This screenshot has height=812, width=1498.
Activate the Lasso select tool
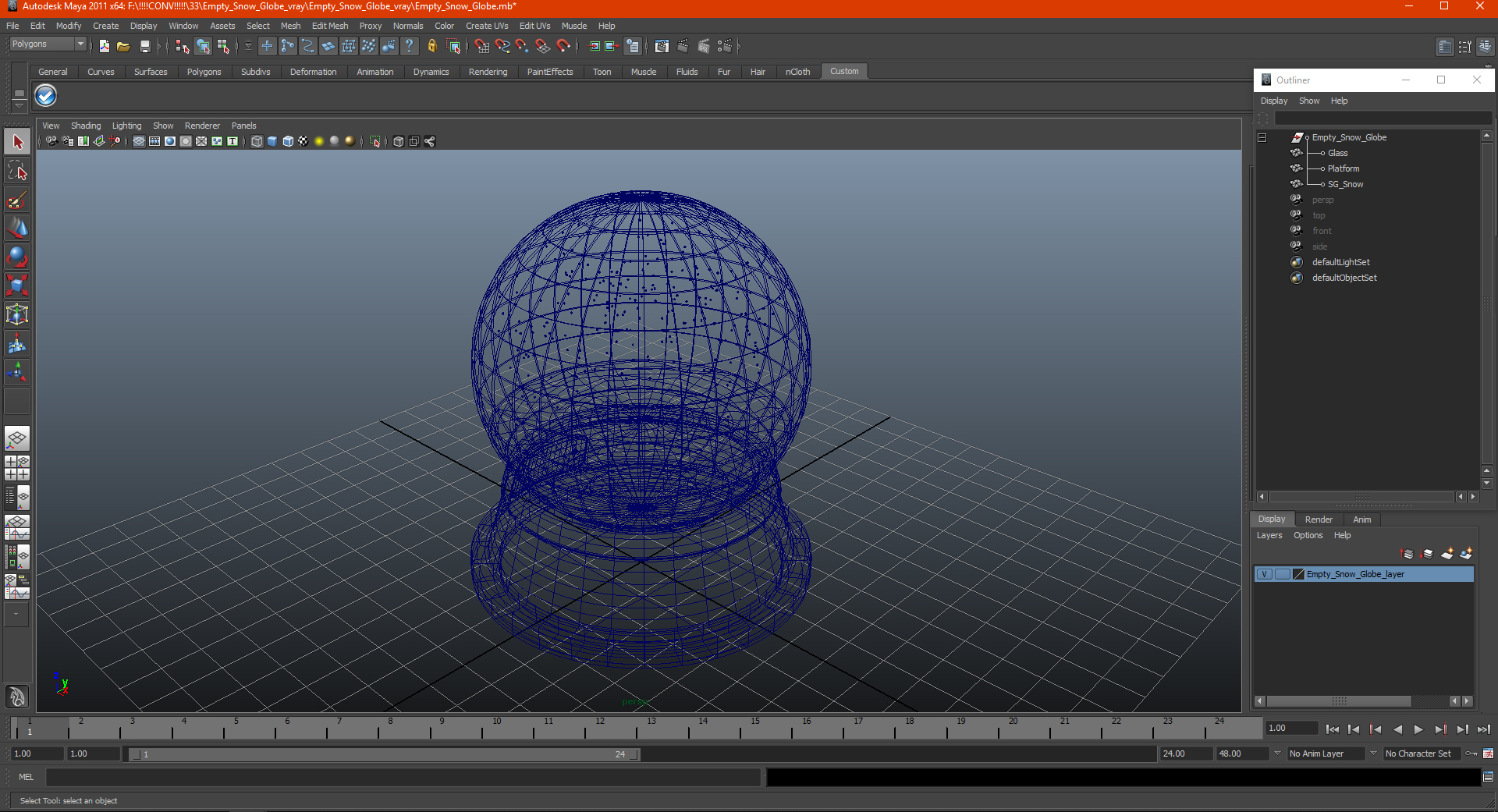click(x=17, y=171)
